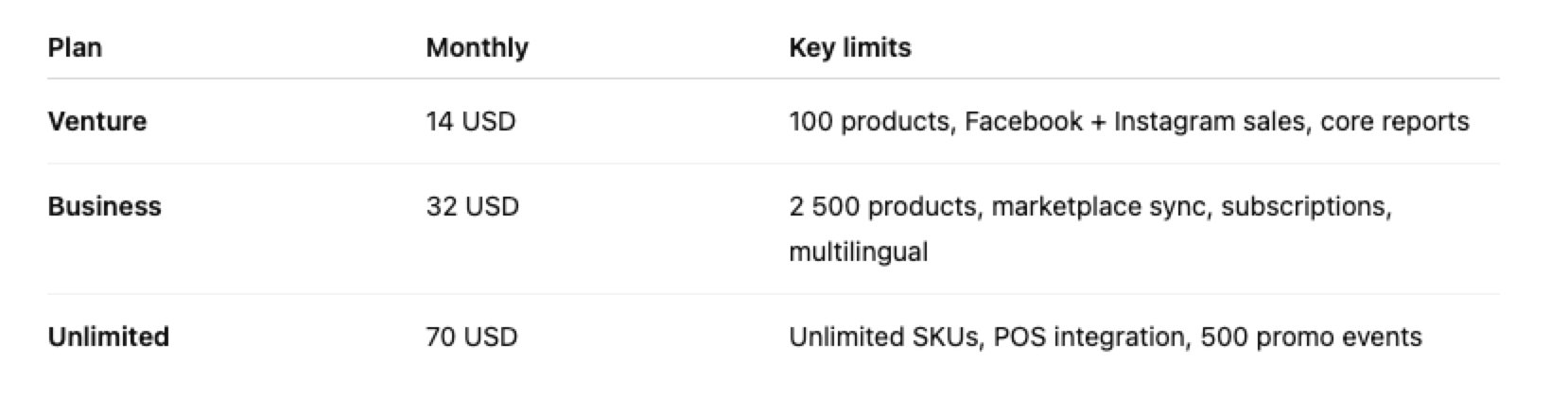The image size is (1568, 416).
Task: Click the '2 500 products' text
Action: click(x=882, y=206)
